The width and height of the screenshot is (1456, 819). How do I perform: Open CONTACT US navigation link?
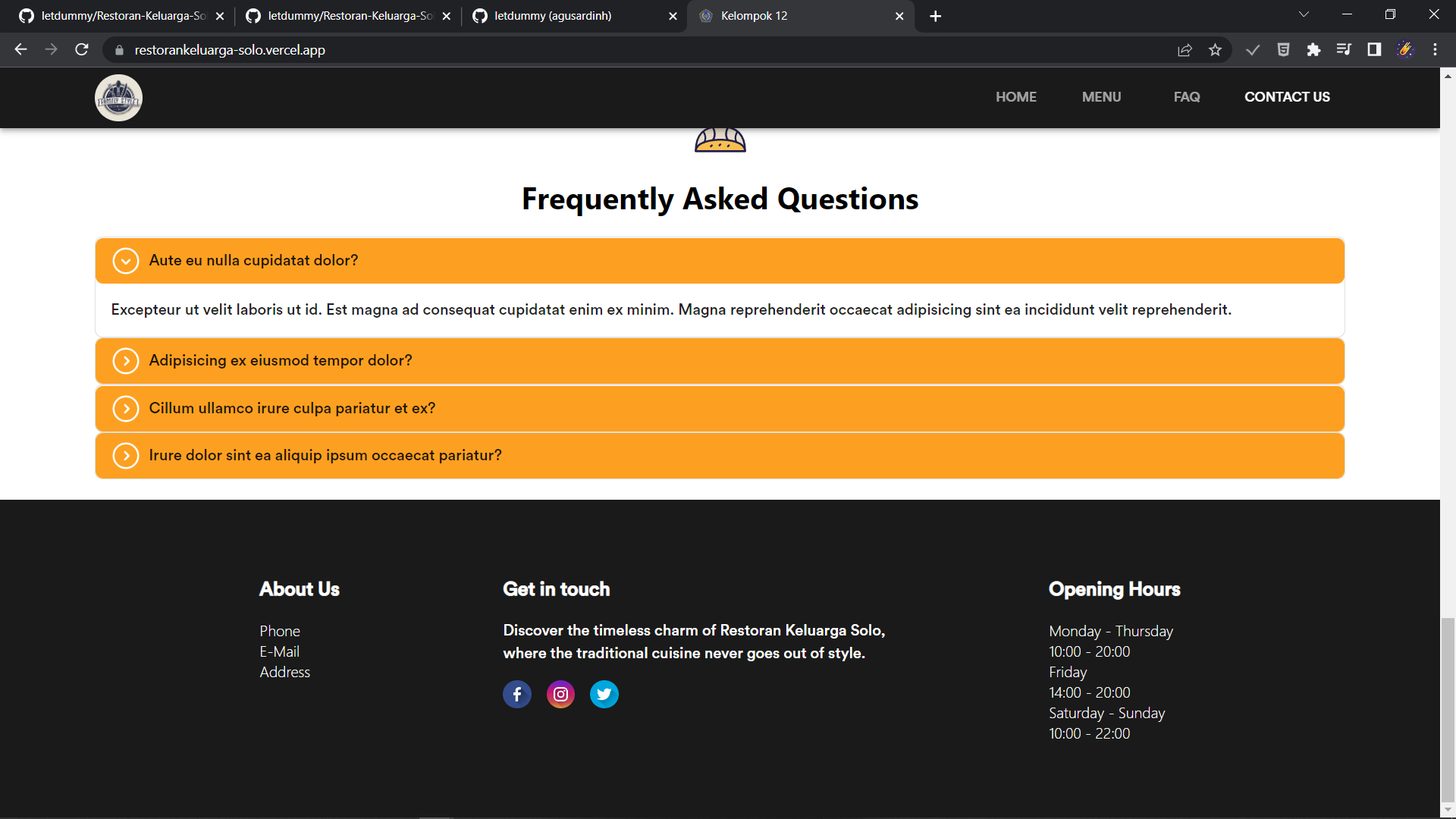(x=1287, y=97)
